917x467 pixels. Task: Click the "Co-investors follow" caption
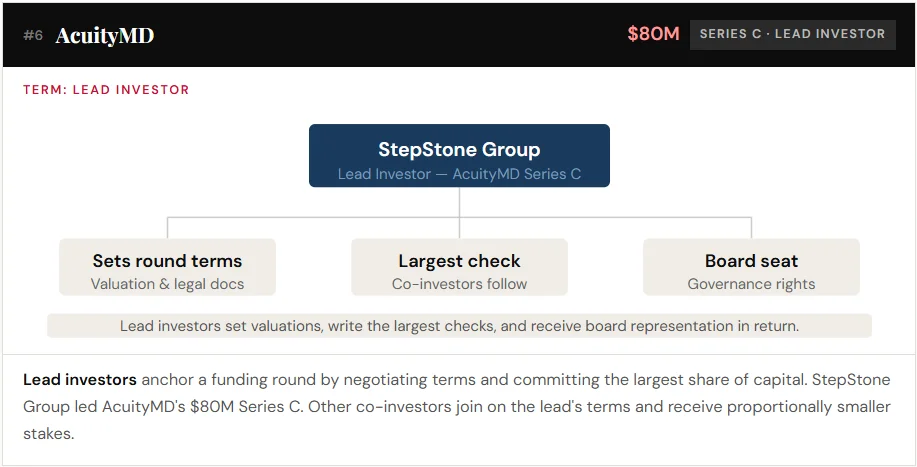pos(459,284)
